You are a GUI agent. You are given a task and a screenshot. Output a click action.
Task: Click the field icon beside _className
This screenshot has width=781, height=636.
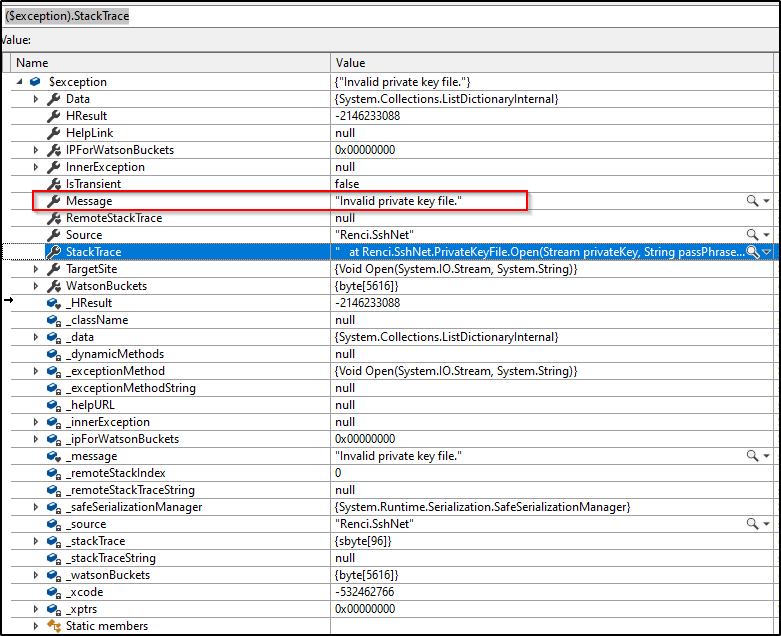(x=54, y=320)
